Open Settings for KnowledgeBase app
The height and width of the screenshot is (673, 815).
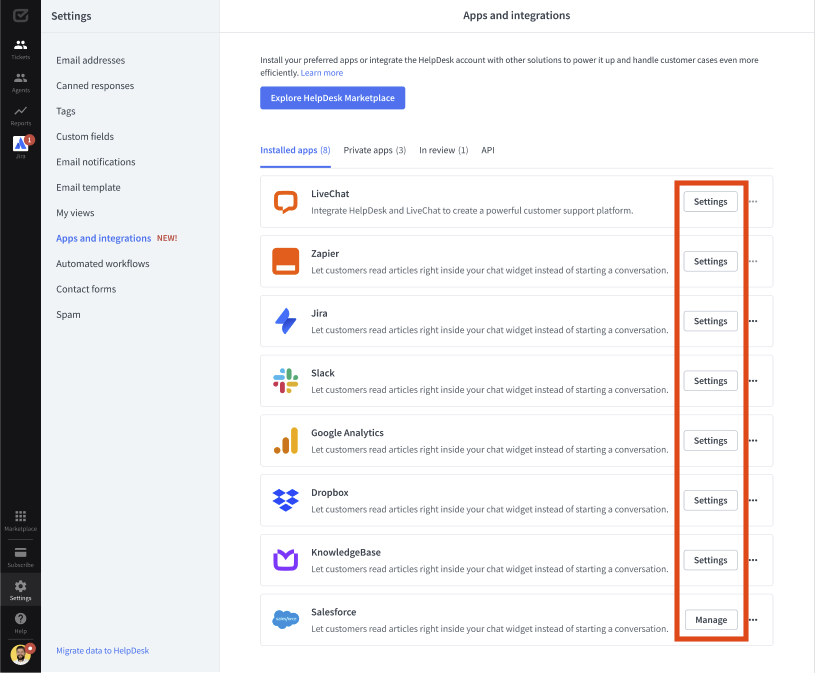pos(710,560)
